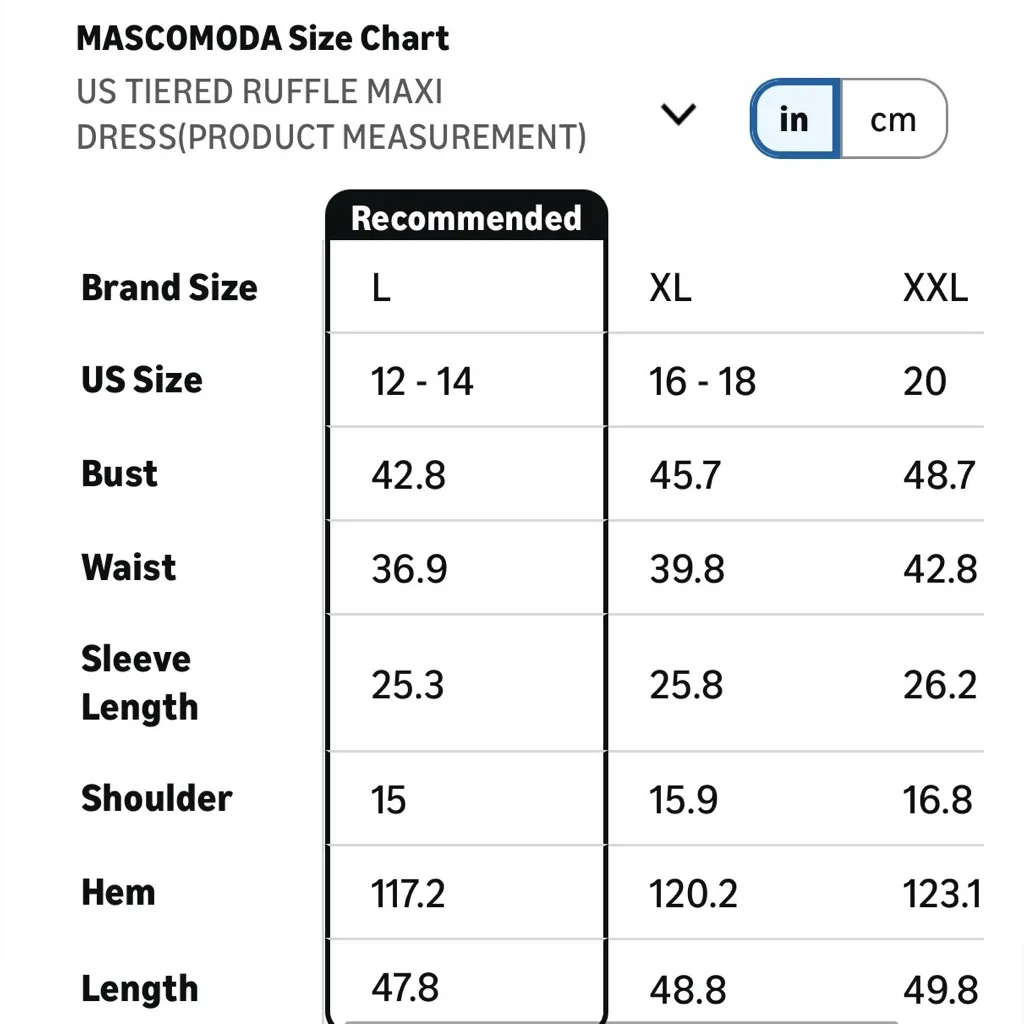The height and width of the screenshot is (1024, 1024).
Task: Click the Length value 48.8
Action: click(687, 990)
